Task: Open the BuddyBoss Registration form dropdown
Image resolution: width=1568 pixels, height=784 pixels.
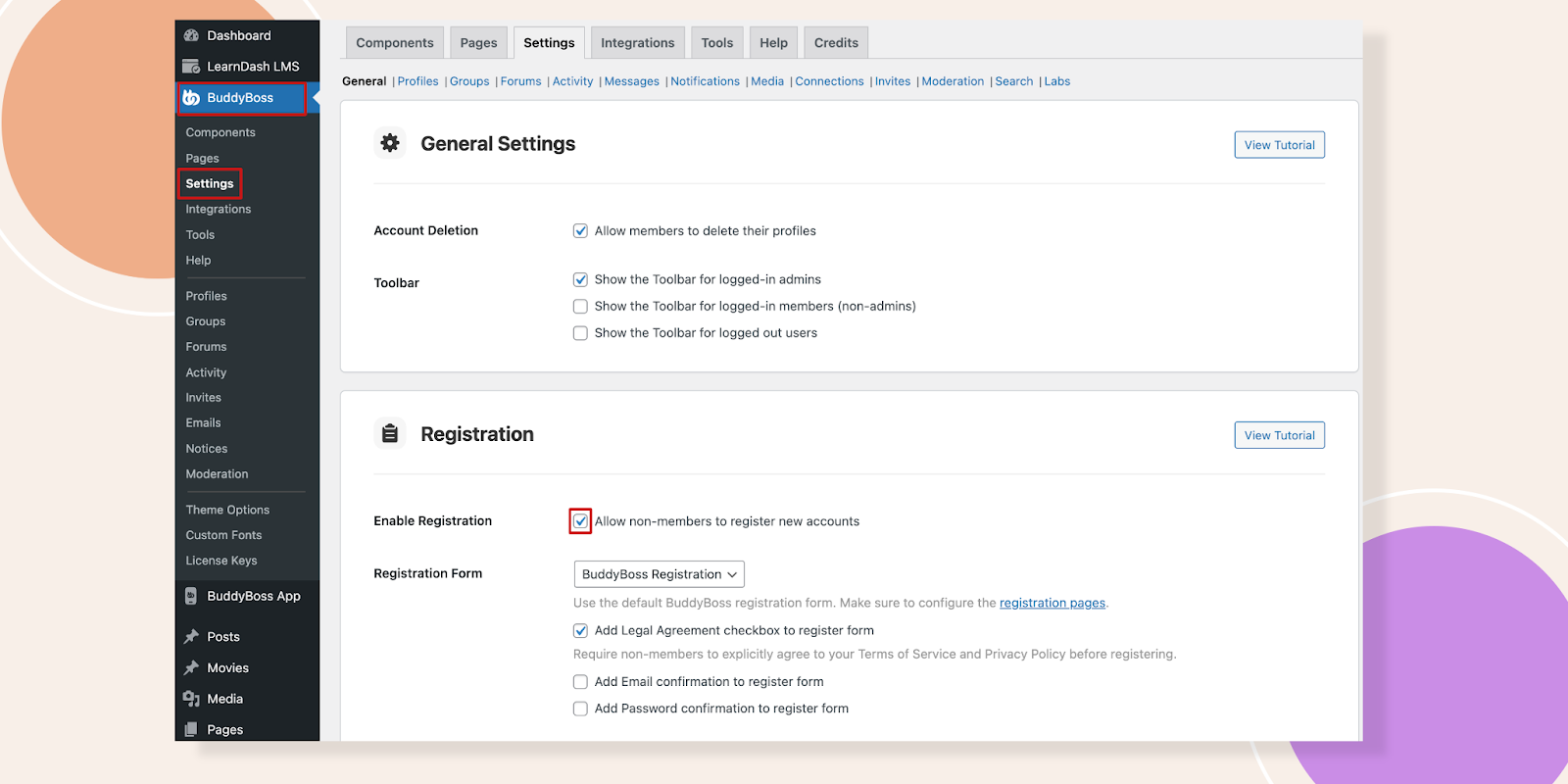Action: coord(659,574)
